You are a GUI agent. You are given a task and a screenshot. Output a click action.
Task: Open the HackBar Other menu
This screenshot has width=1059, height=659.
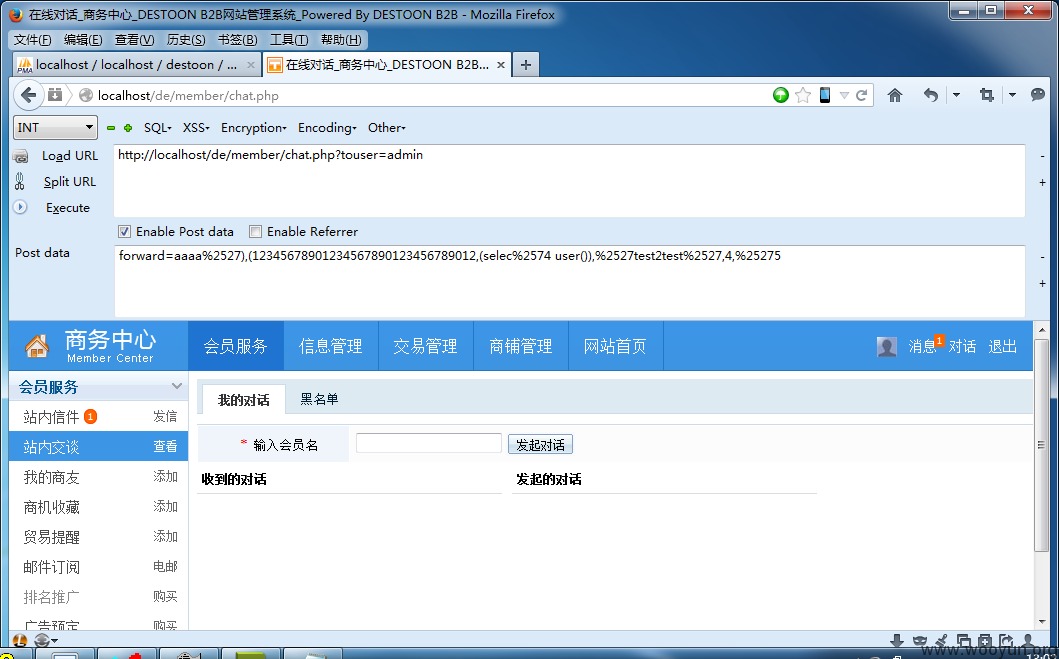[x=386, y=128]
